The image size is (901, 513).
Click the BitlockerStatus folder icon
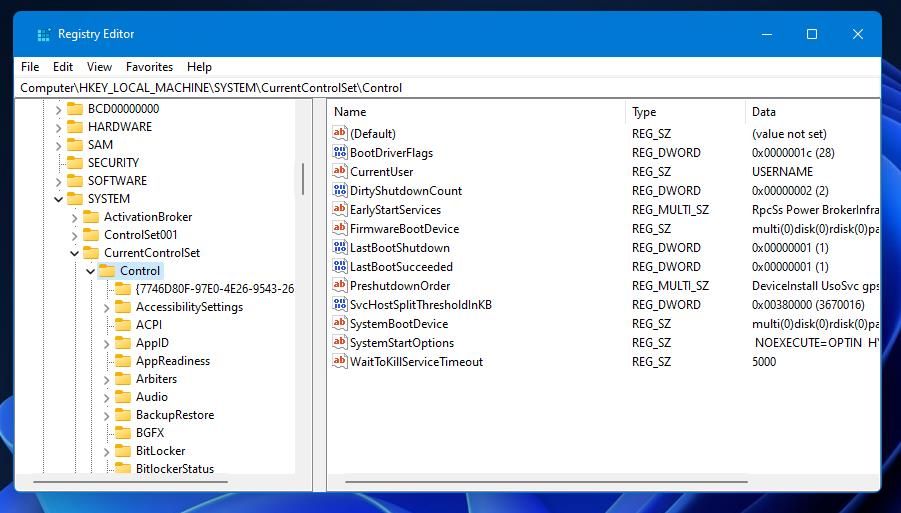(x=123, y=469)
